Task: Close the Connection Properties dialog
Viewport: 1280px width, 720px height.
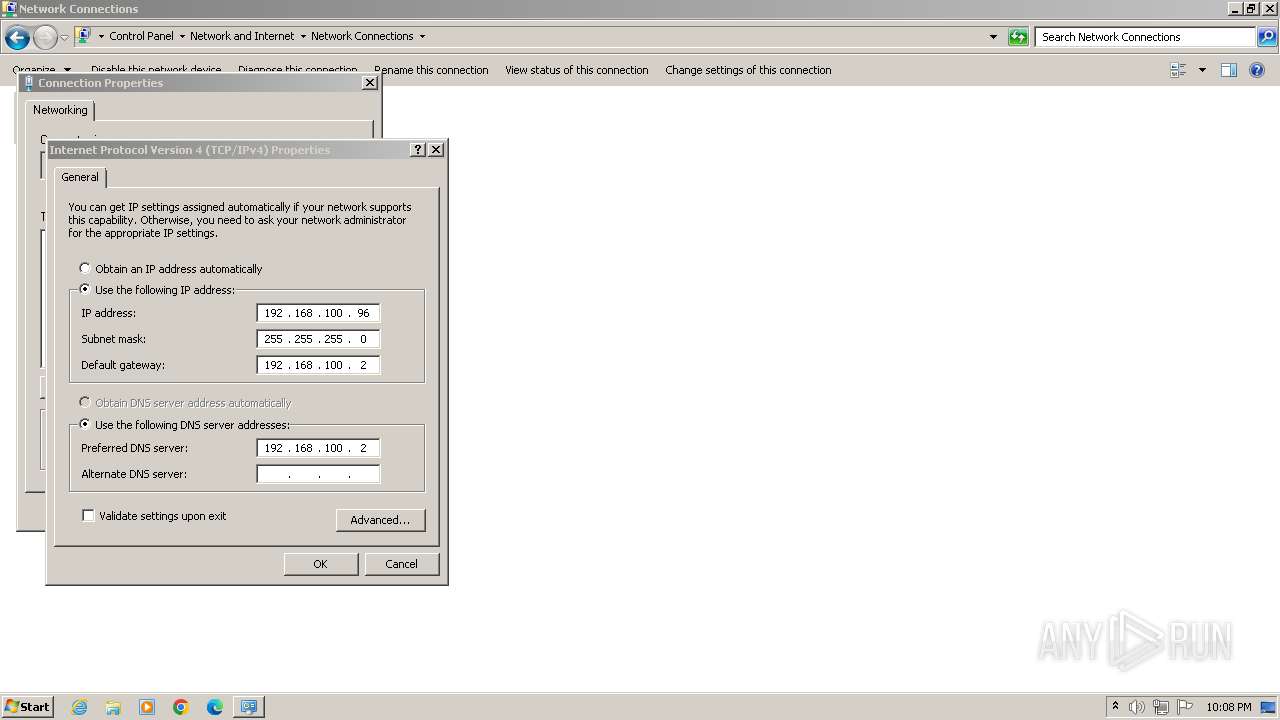Action: [x=370, y=83]
